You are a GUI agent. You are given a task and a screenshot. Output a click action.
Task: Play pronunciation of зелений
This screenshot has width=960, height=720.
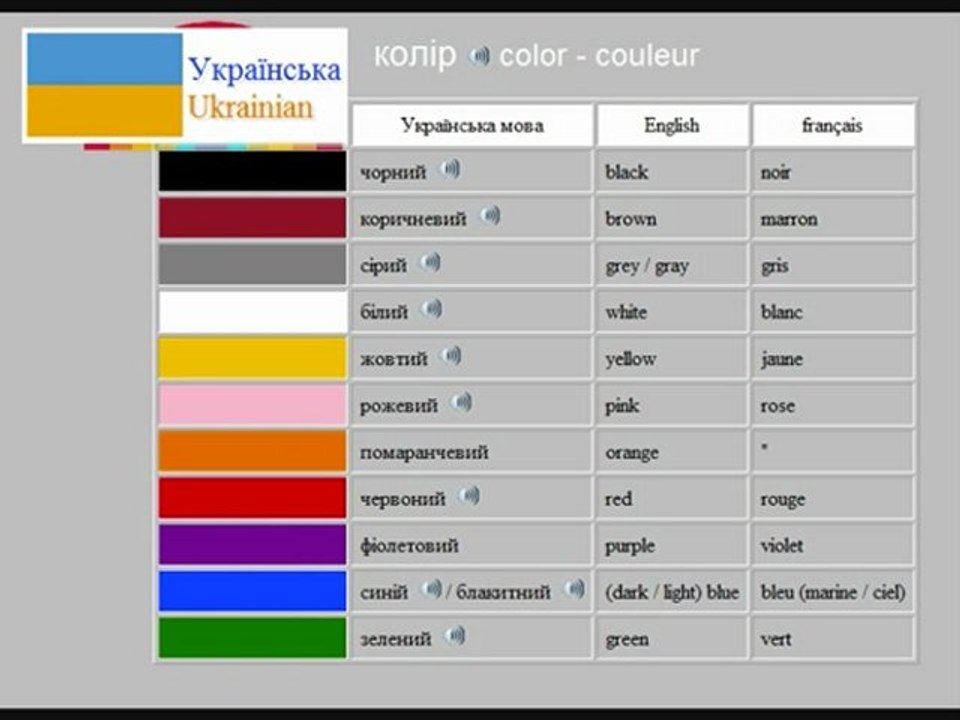[x=454, y=636]
